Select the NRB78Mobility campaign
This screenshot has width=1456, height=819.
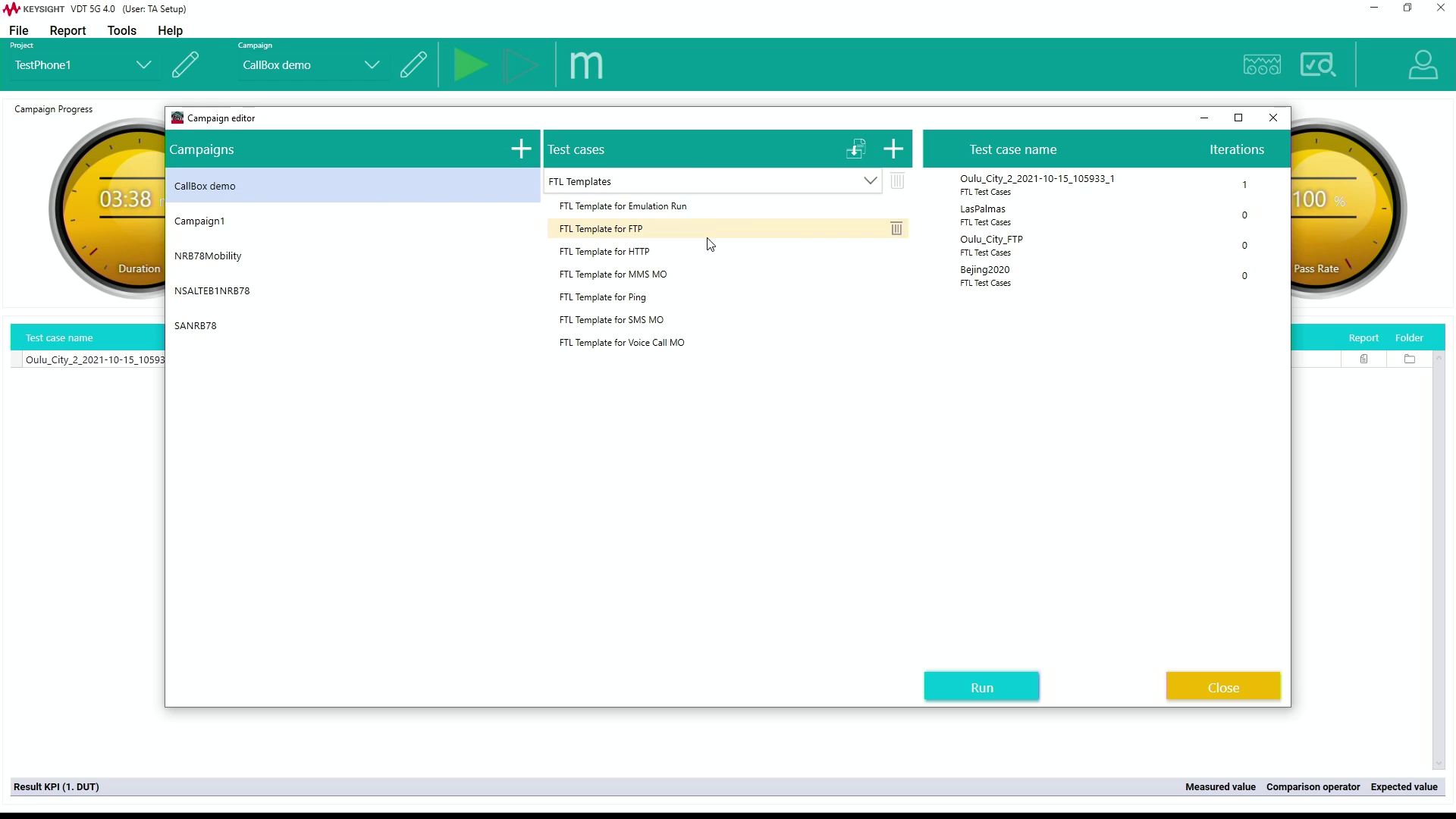click(x=208, y=256)
